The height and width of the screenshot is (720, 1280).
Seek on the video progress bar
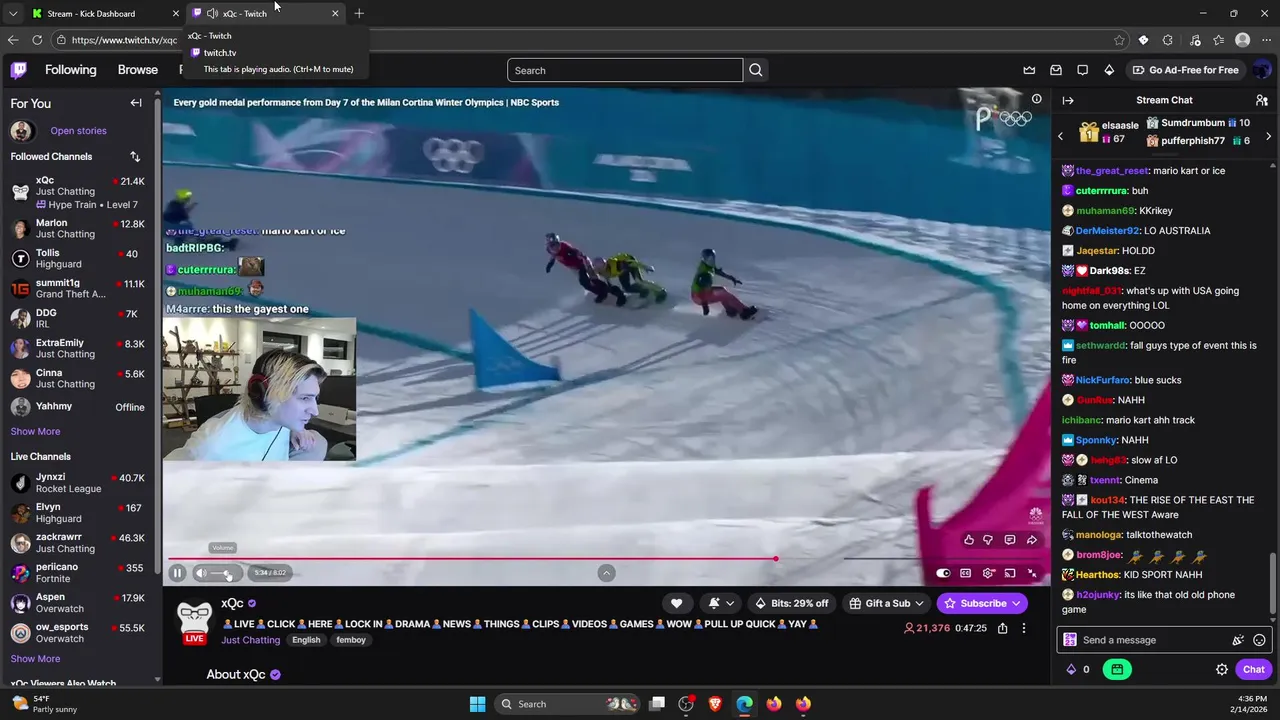pos(604,559)
